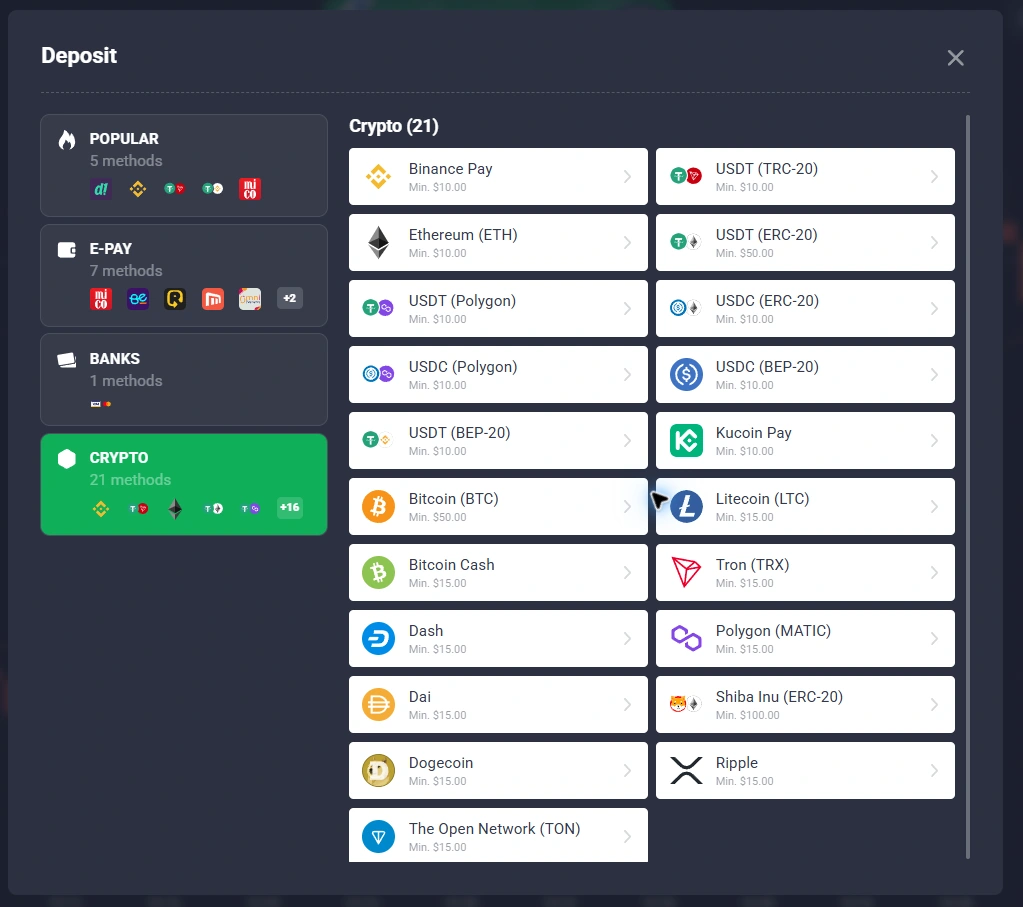
Task: Click the Kucoin Pay green logo icon
Action: tap(686, 440)
